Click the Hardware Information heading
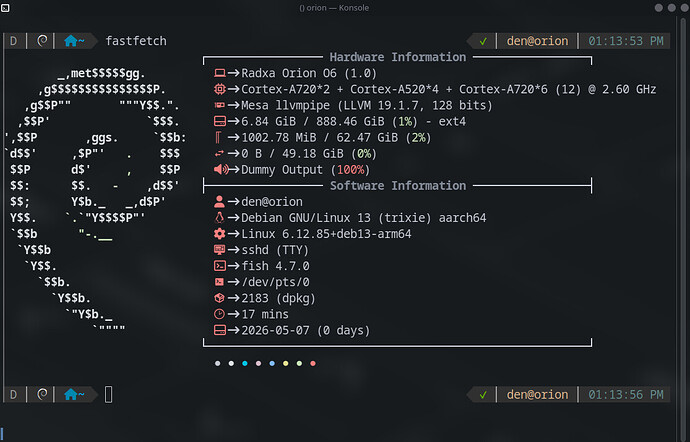Image resolution: width=690 pixels, height=442 pixels. (398, 57)
